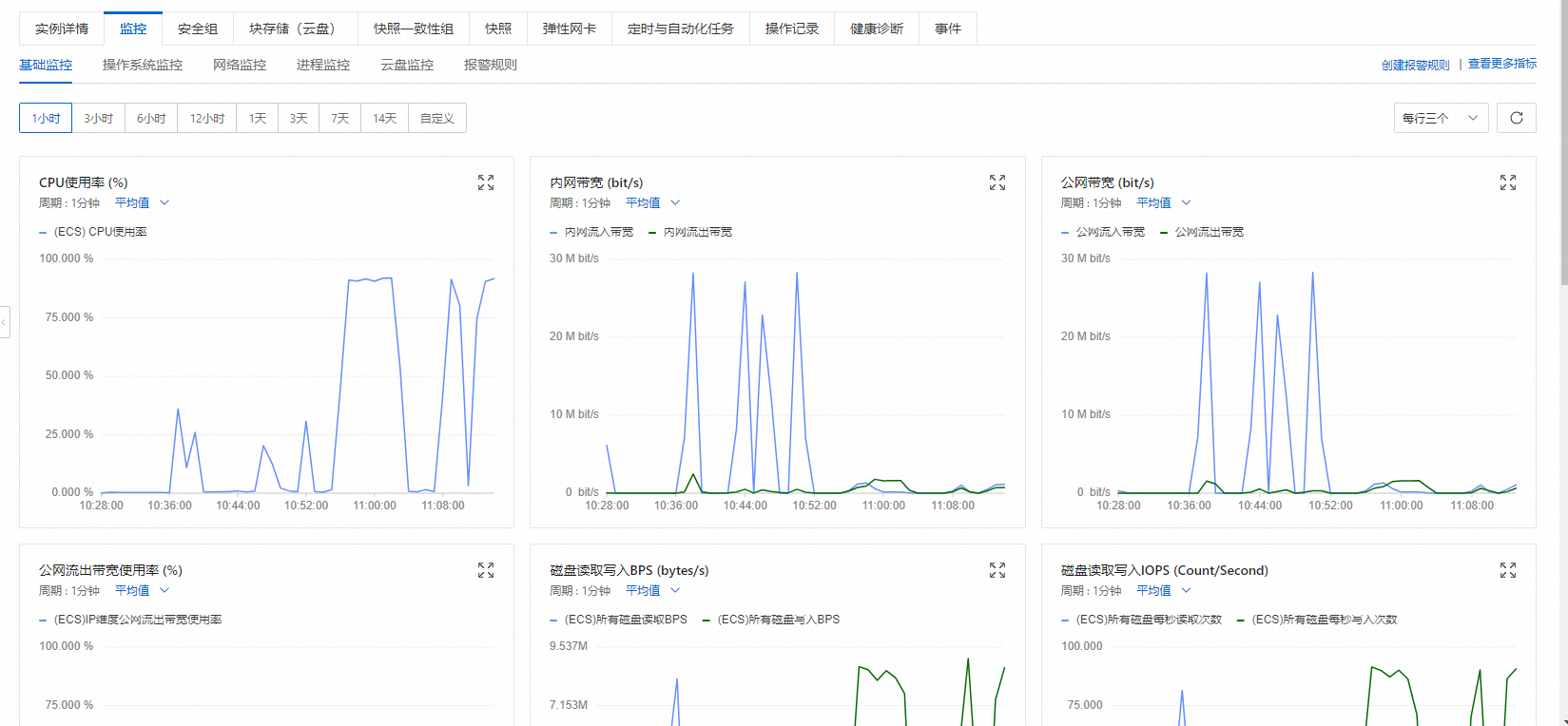Open the 健康诊断 tab

pos(877,29)
